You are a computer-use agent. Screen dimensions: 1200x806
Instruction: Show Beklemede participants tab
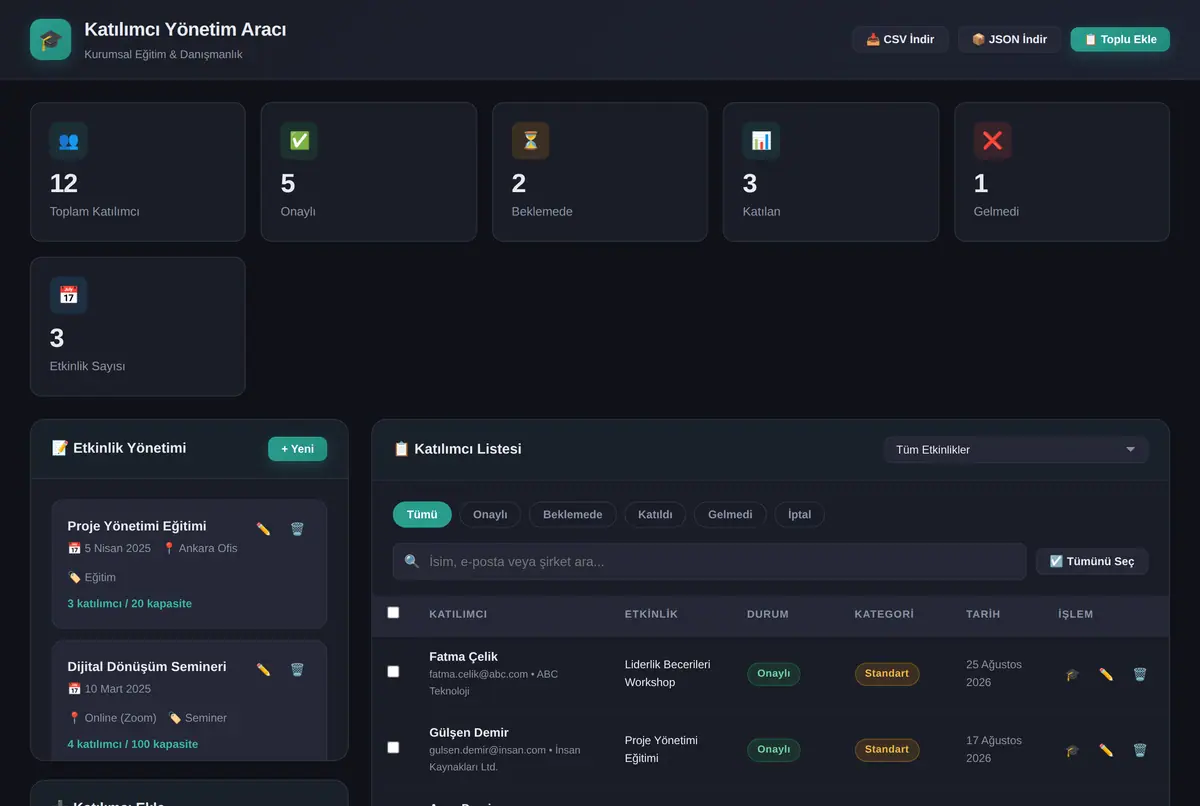pyautogui.click(x=573, y=515)
